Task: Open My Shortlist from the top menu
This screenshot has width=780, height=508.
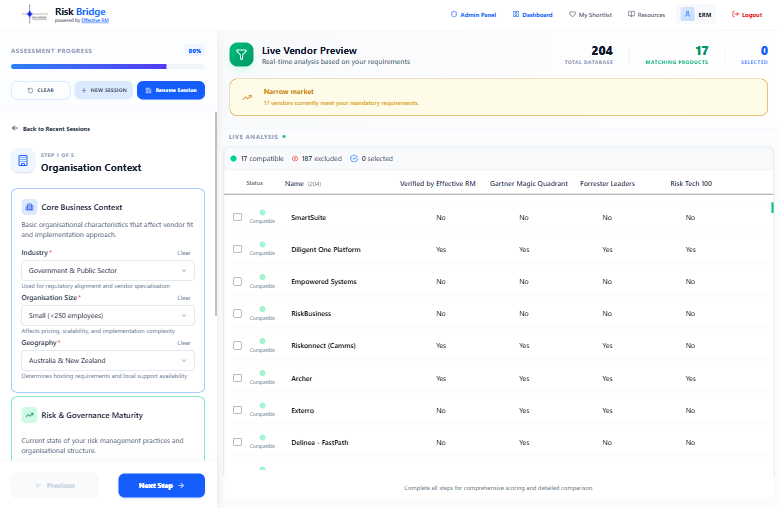Action: coord(590,15)
